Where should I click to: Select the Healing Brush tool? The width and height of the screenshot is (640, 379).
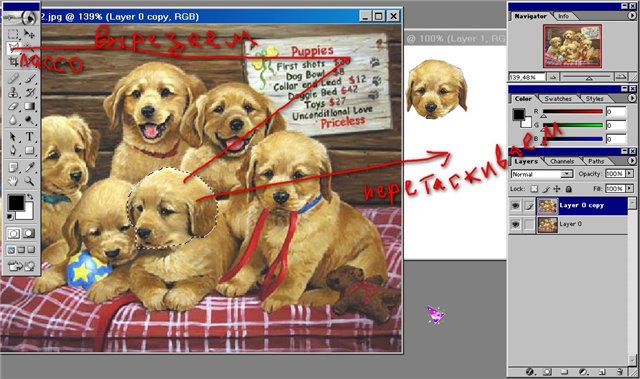[13, 78]
